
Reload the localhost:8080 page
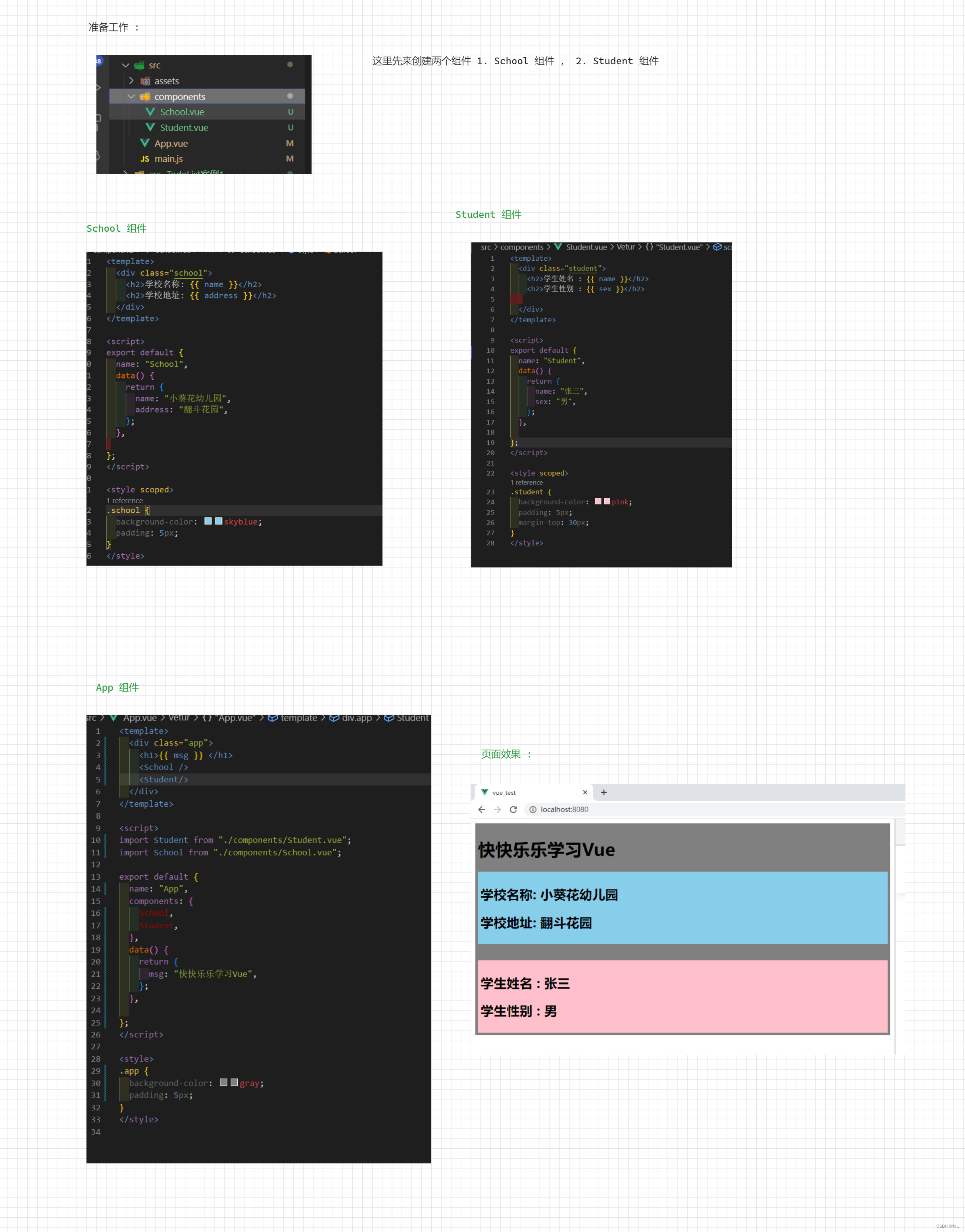click(x=513, y=809)
